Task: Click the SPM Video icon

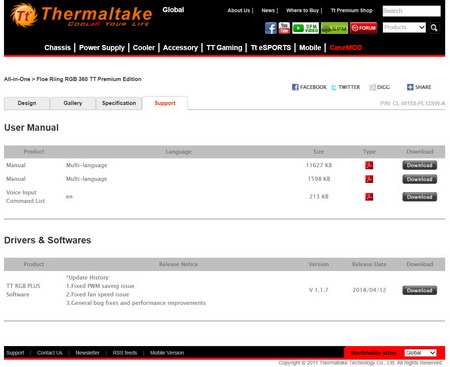Action: click(305, 28)
